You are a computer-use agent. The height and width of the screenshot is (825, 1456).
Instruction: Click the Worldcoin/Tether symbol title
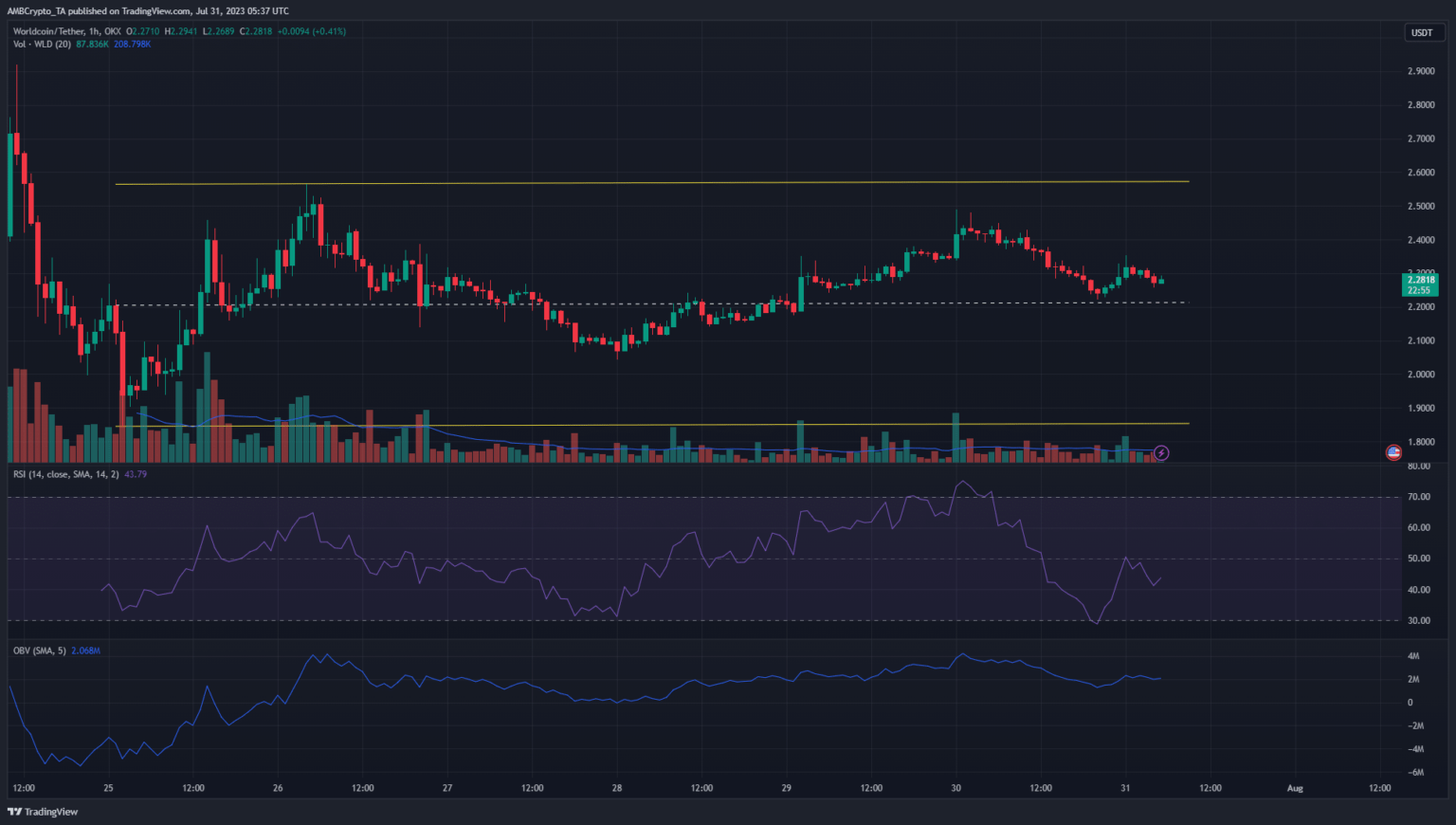coord(47,31)
